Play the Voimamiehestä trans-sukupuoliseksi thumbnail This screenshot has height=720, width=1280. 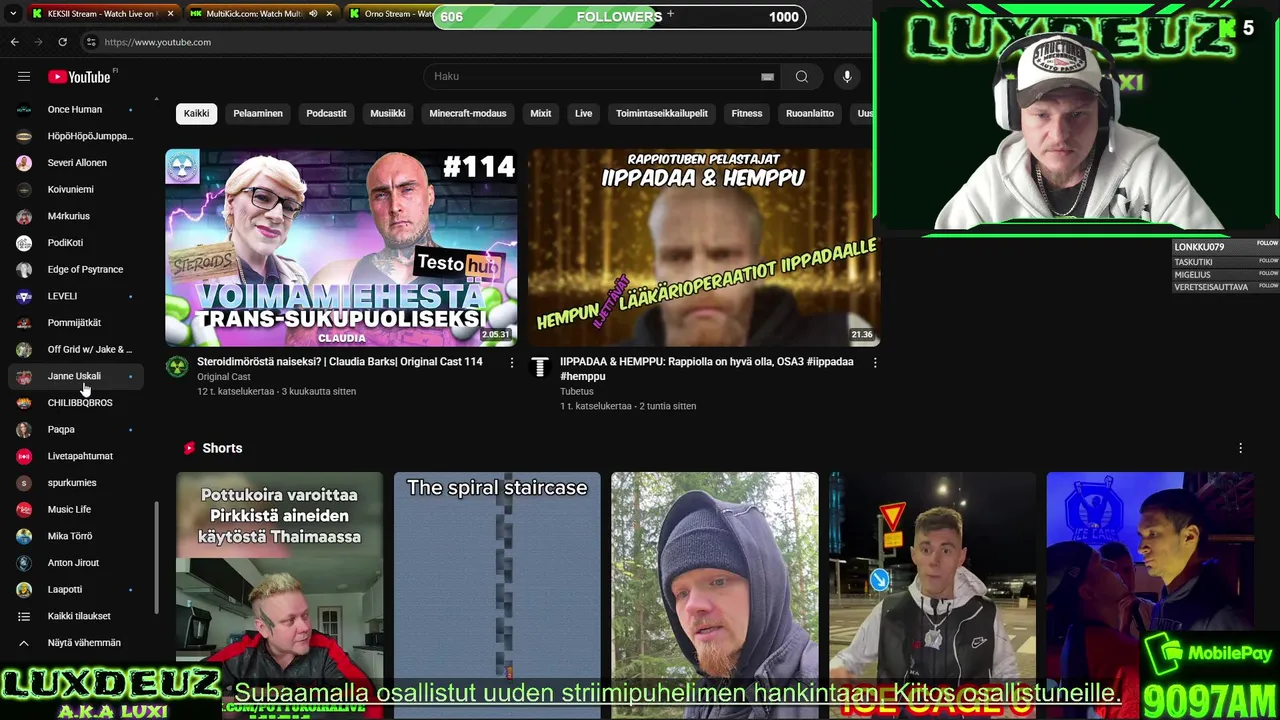(341, 248)
